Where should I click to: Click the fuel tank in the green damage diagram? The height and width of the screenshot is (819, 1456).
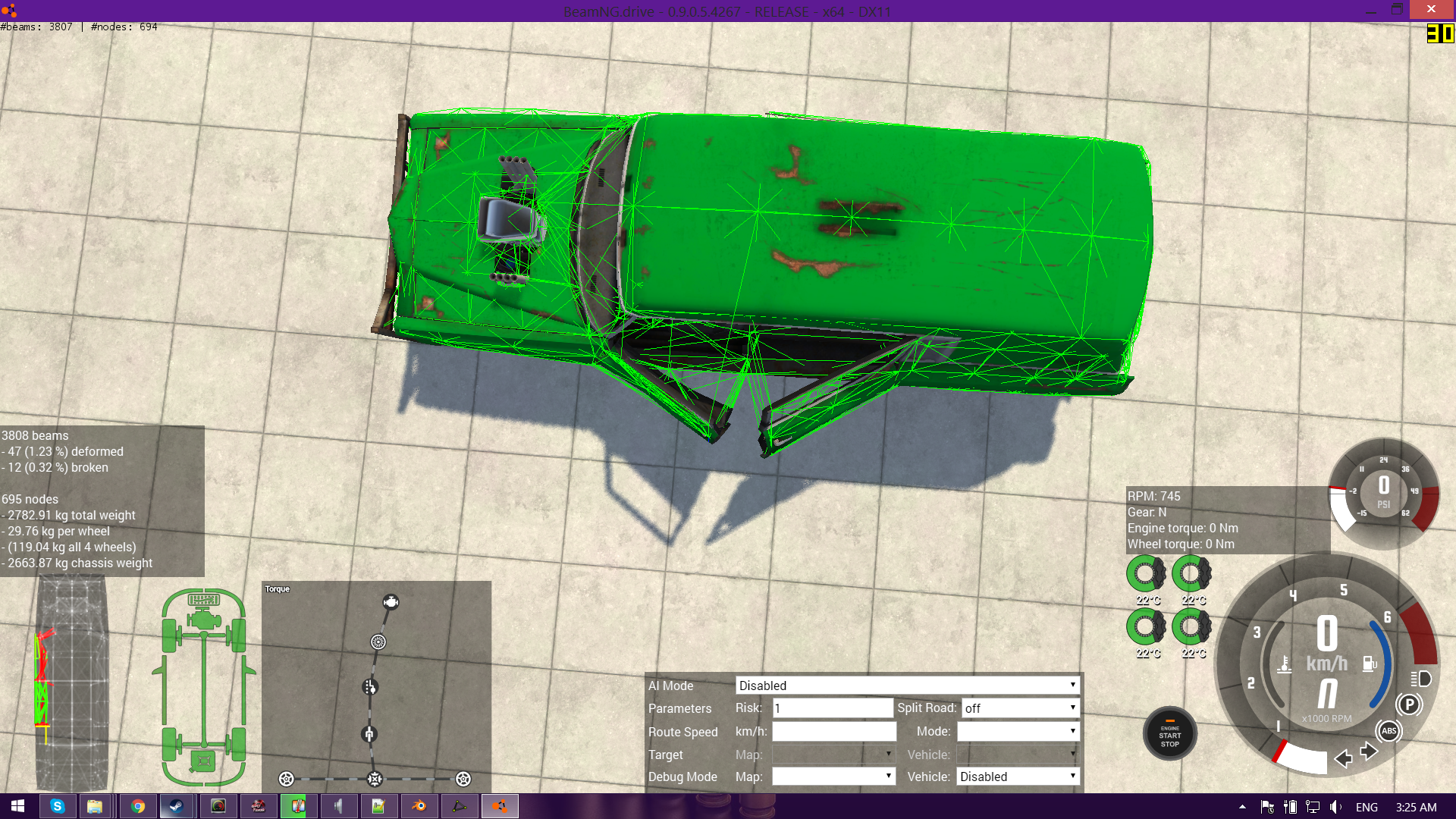tap(203, 761)
